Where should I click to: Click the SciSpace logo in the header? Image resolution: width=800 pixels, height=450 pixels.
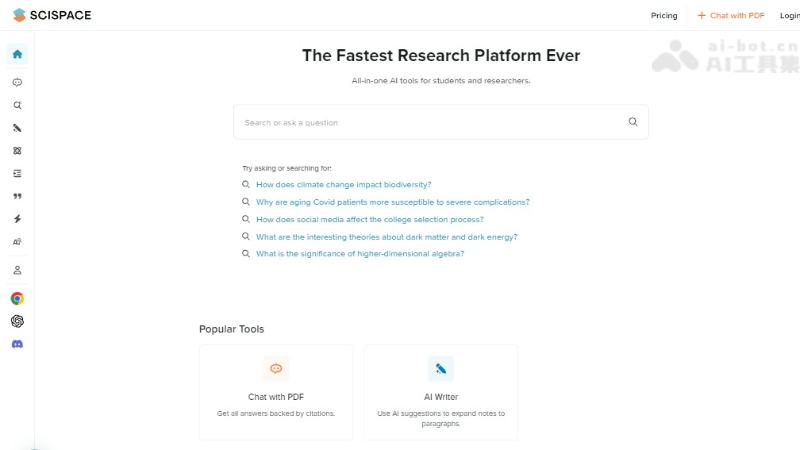(55, 15)
